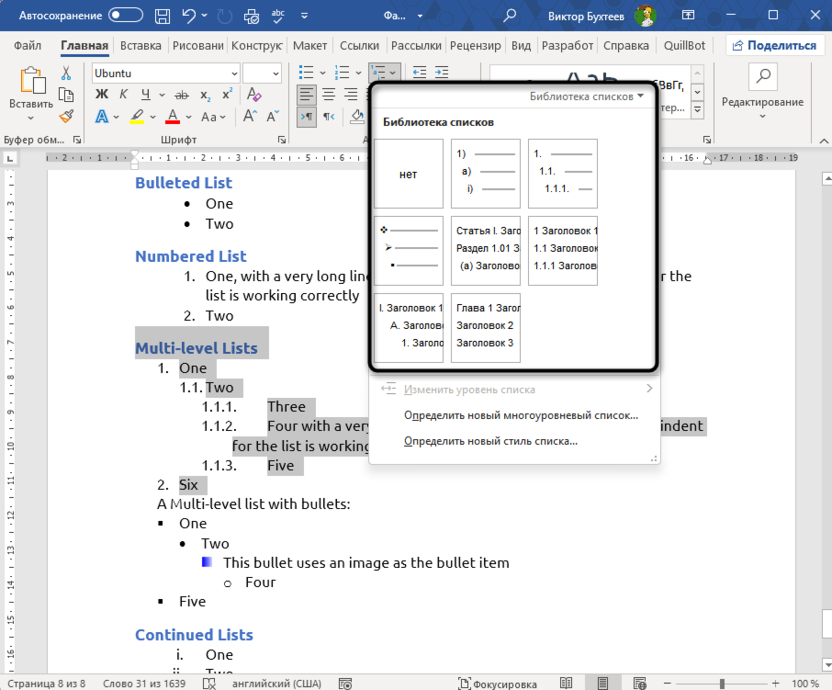Click the superscript icon
The height and width of the screenshot is (690, 832).
tap(227, 92)
